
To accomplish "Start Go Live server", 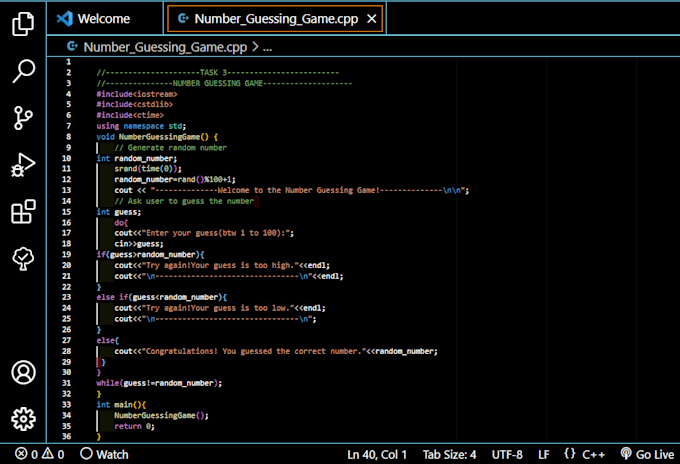I will click(x=647, y=454).
